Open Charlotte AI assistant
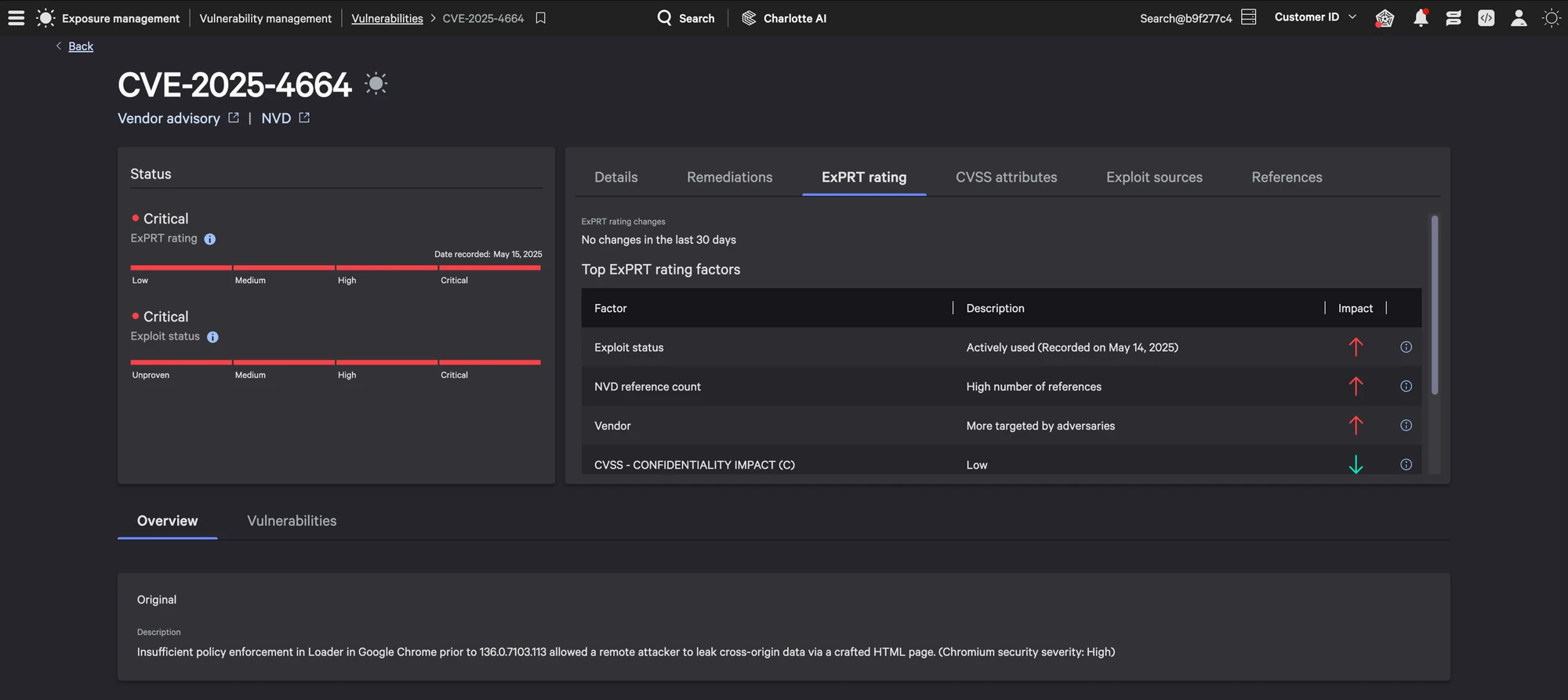 click(x=784, y=17)
